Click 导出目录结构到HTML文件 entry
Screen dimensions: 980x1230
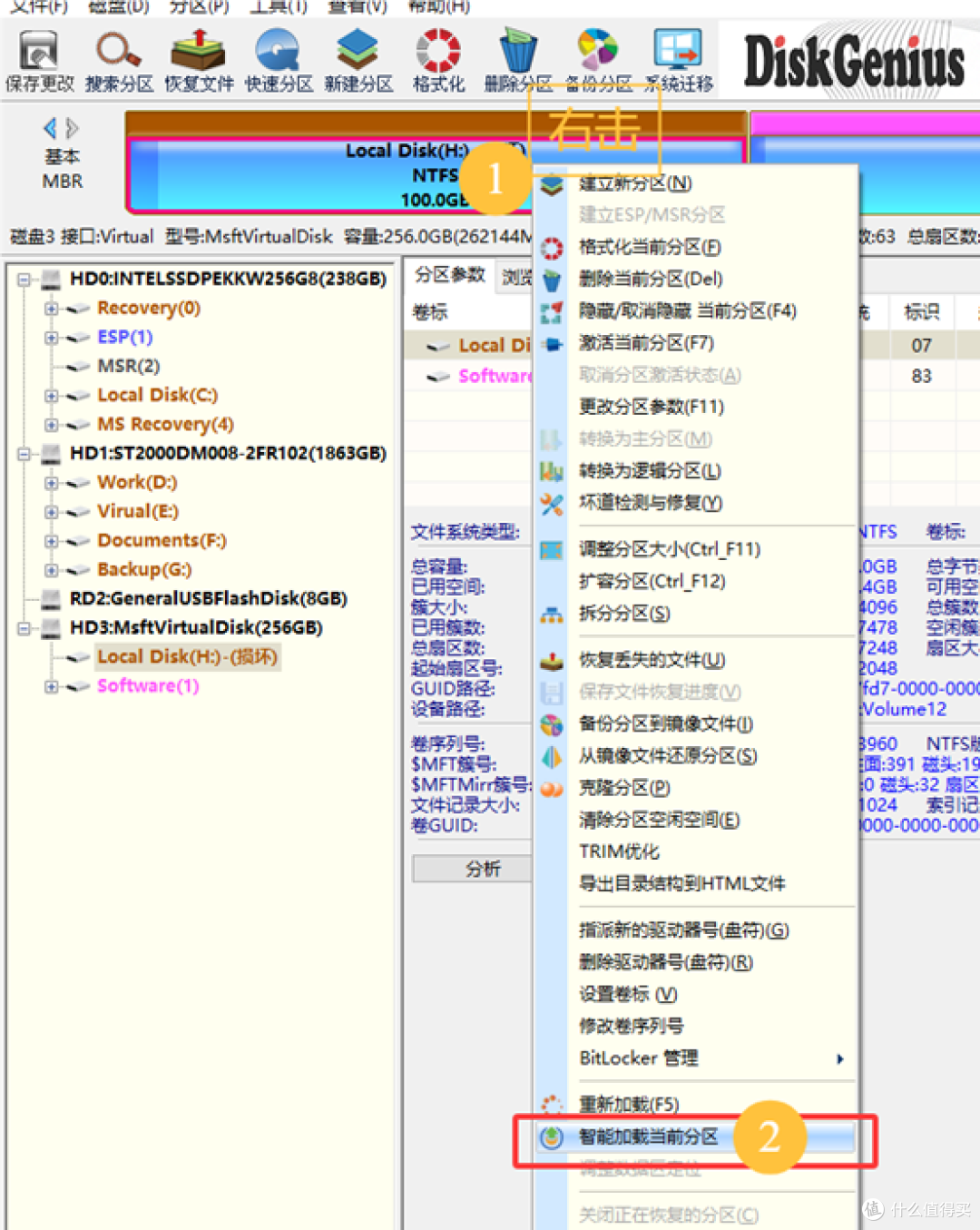696,883
